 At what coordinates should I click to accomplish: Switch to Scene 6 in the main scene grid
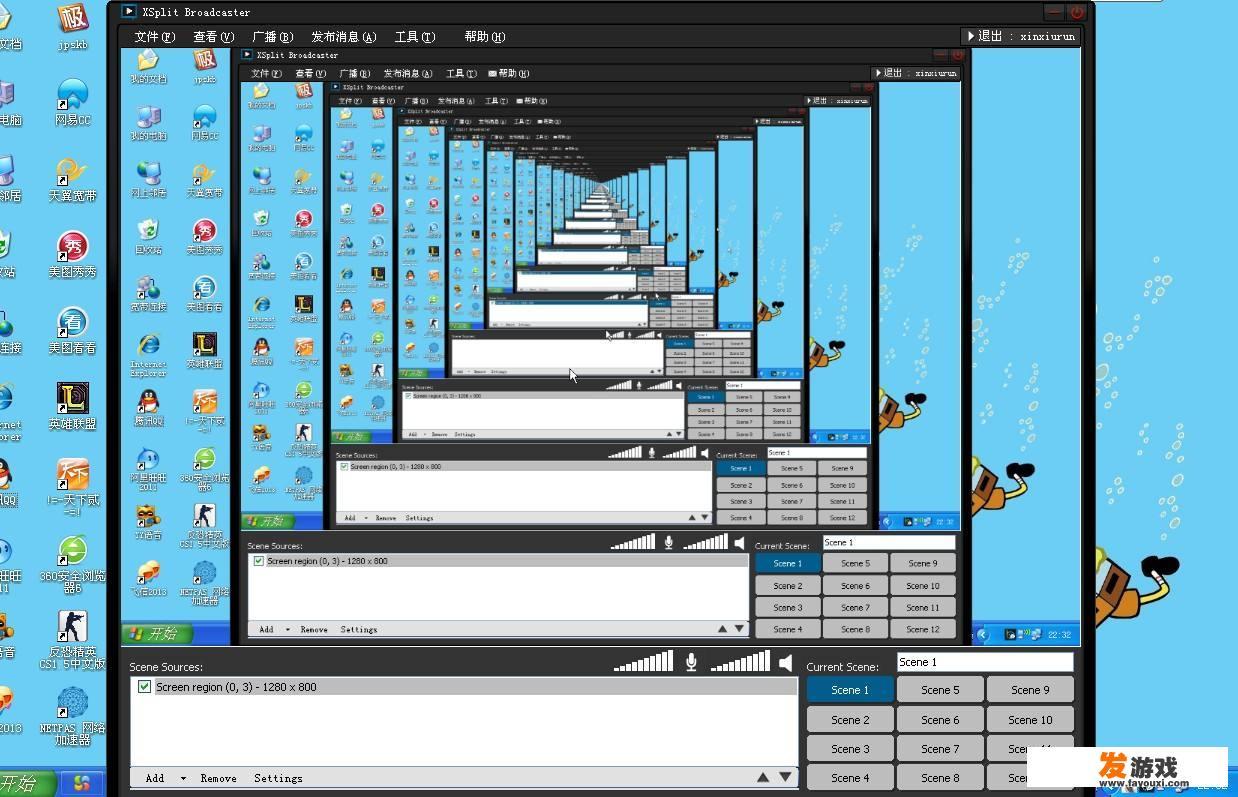(940, 720)
